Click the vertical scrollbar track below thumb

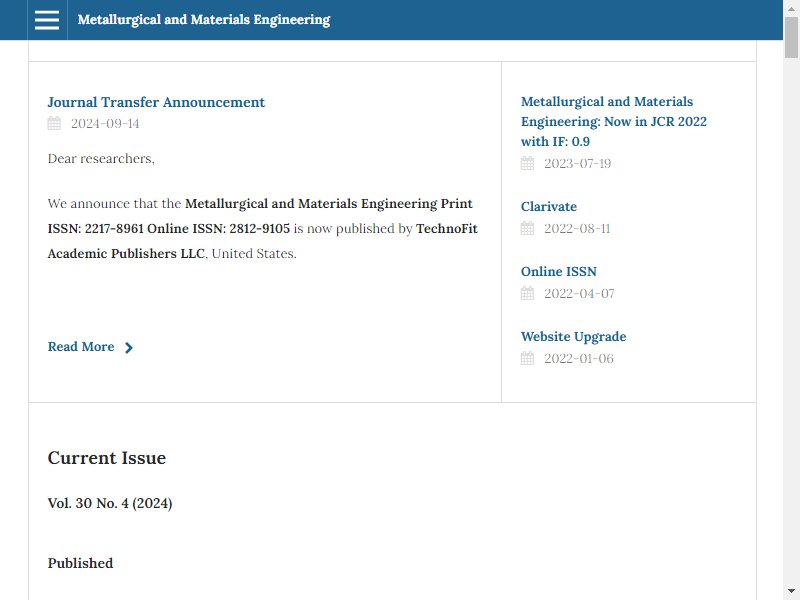(x=791, y=321)
